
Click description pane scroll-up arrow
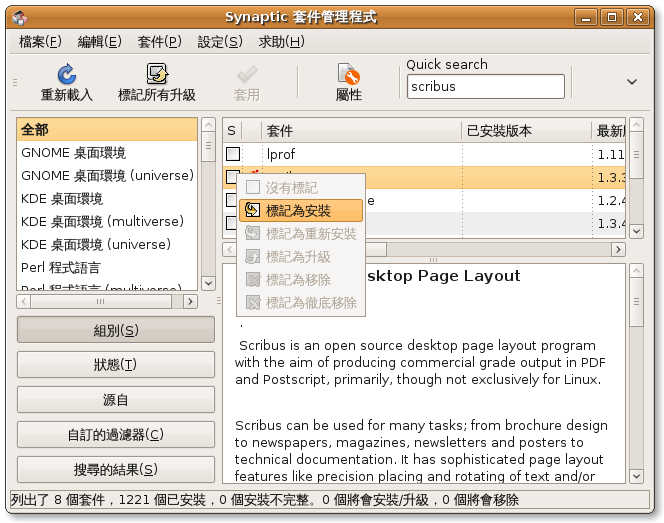click(x=636, y=271)
